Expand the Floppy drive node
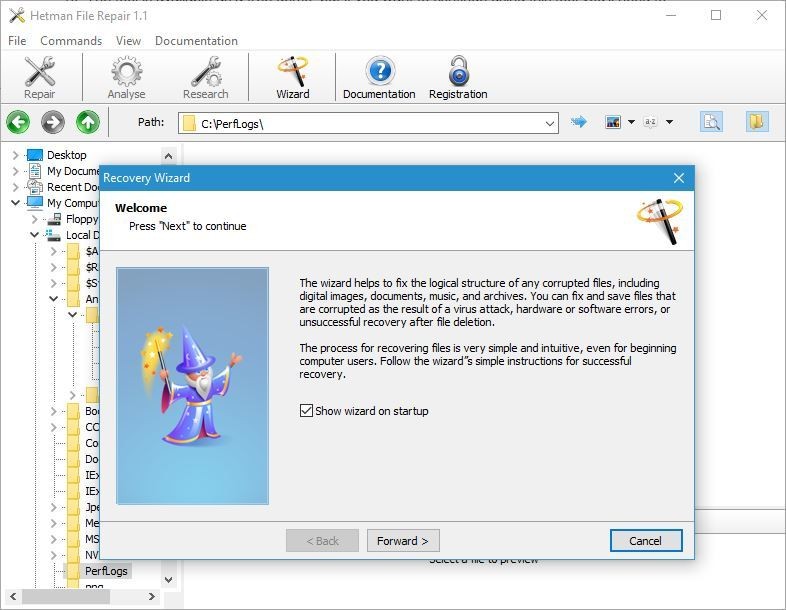The height and width of the screenshot is (610, 786). (x=34, y=219)
